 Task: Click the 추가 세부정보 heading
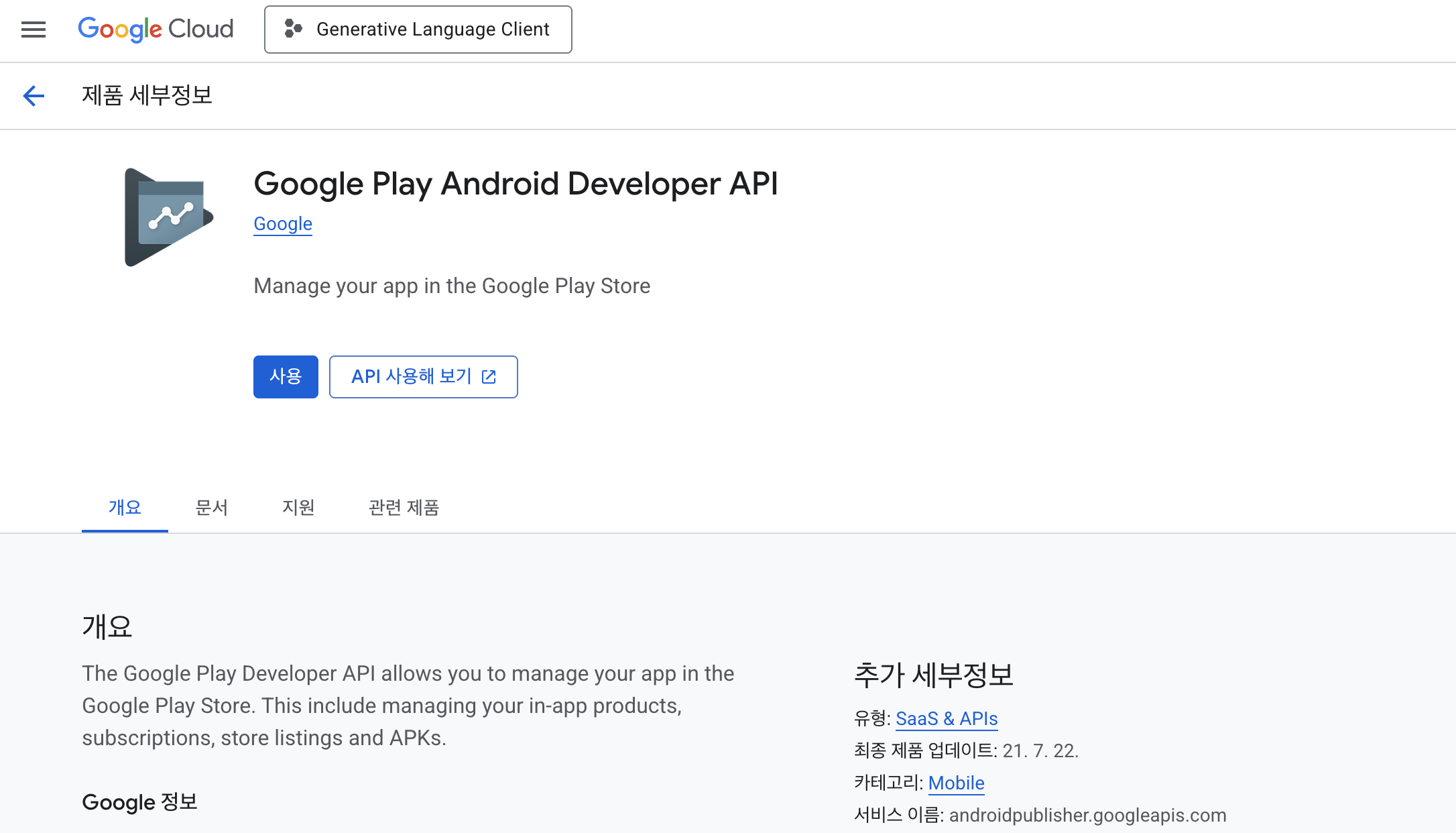934,675
